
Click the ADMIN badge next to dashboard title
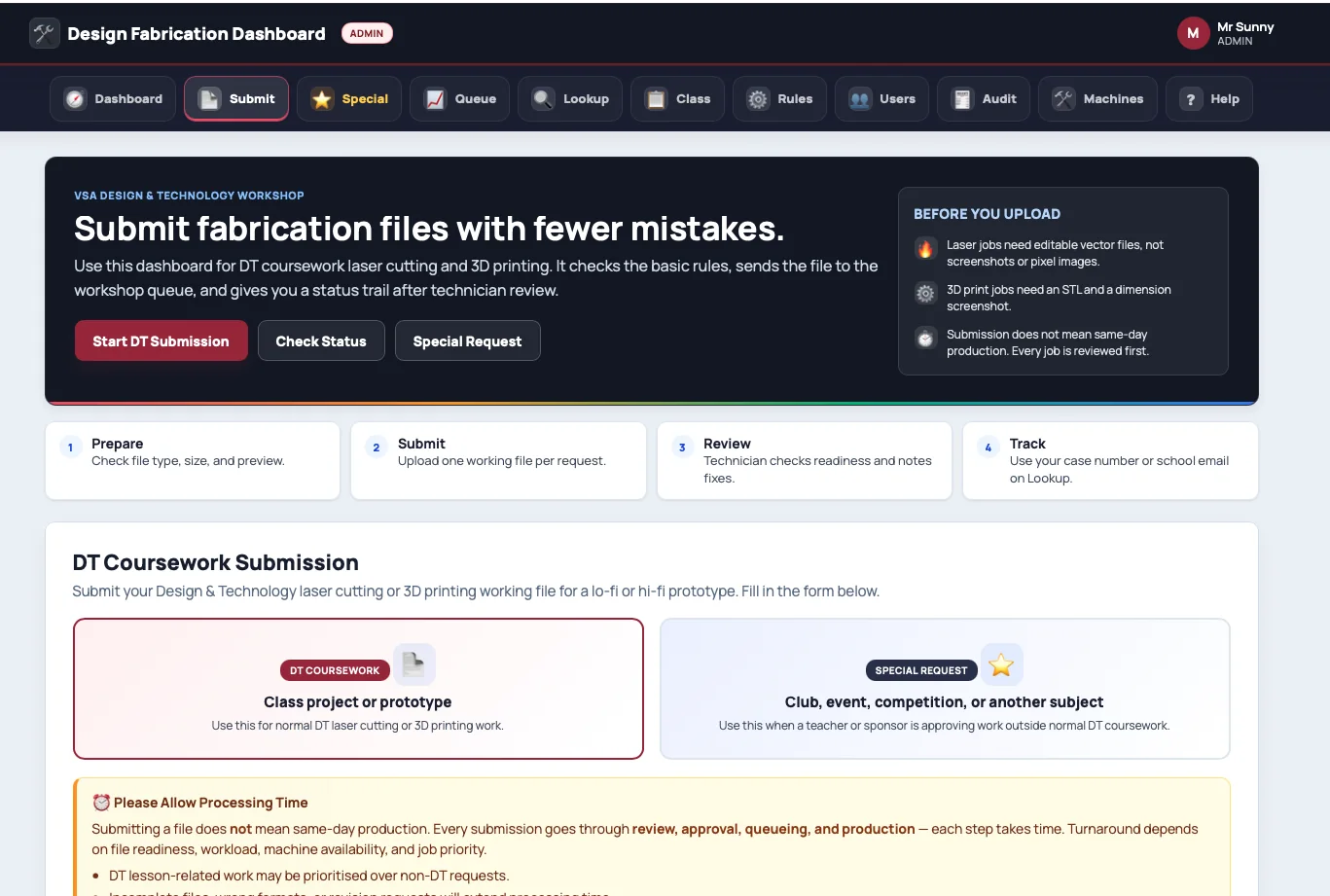(x=367, y=33)
